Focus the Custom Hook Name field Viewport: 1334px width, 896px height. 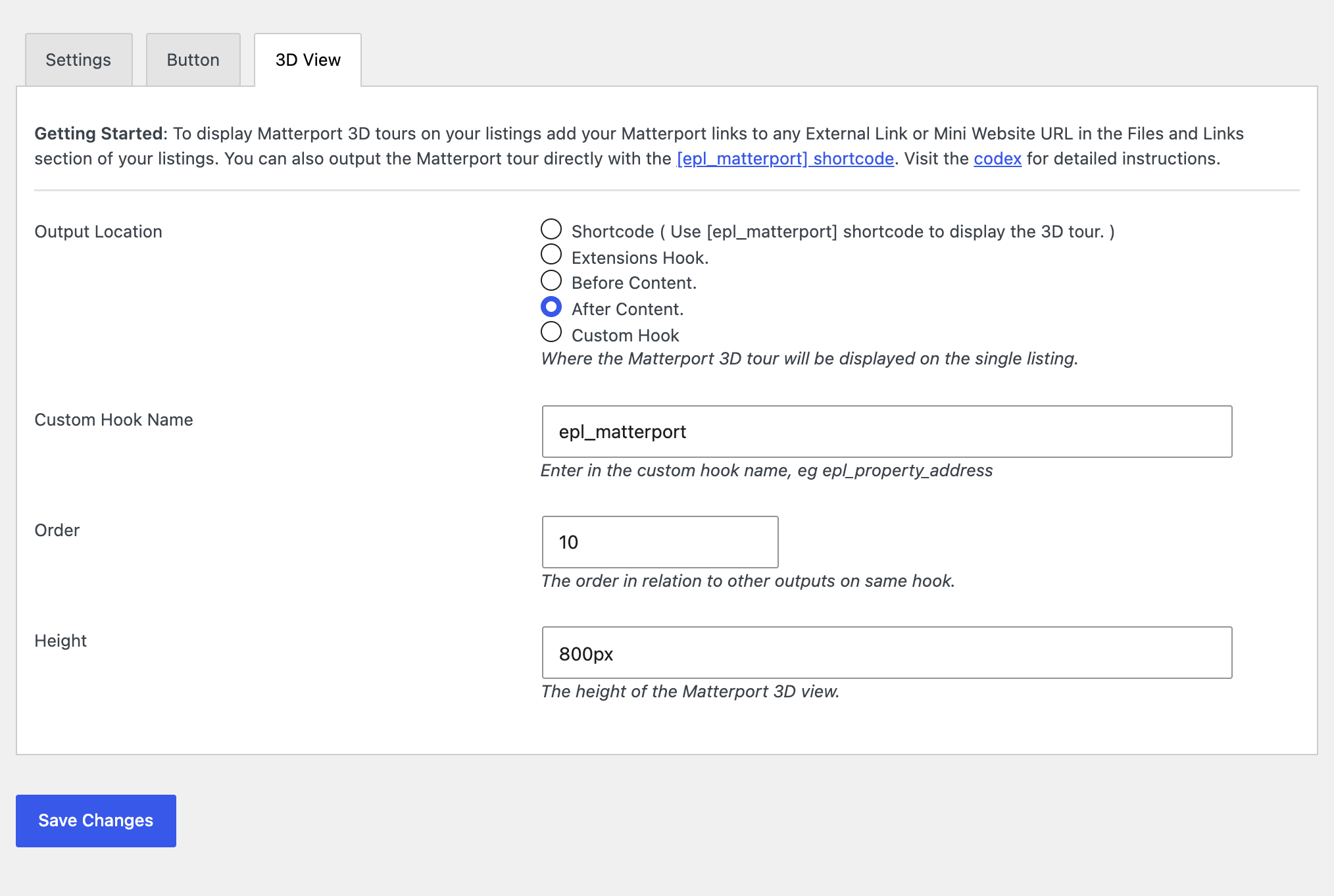click(x=887, y=432)
